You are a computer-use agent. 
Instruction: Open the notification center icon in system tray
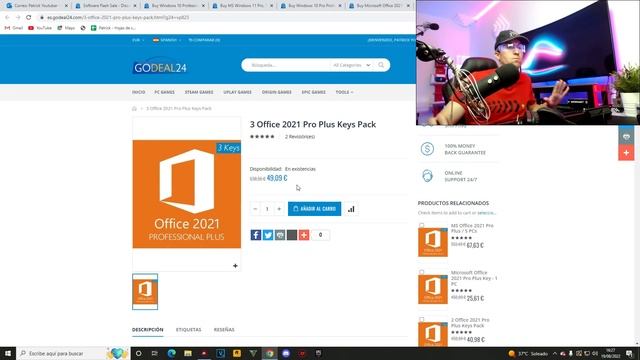click(629, 353)
